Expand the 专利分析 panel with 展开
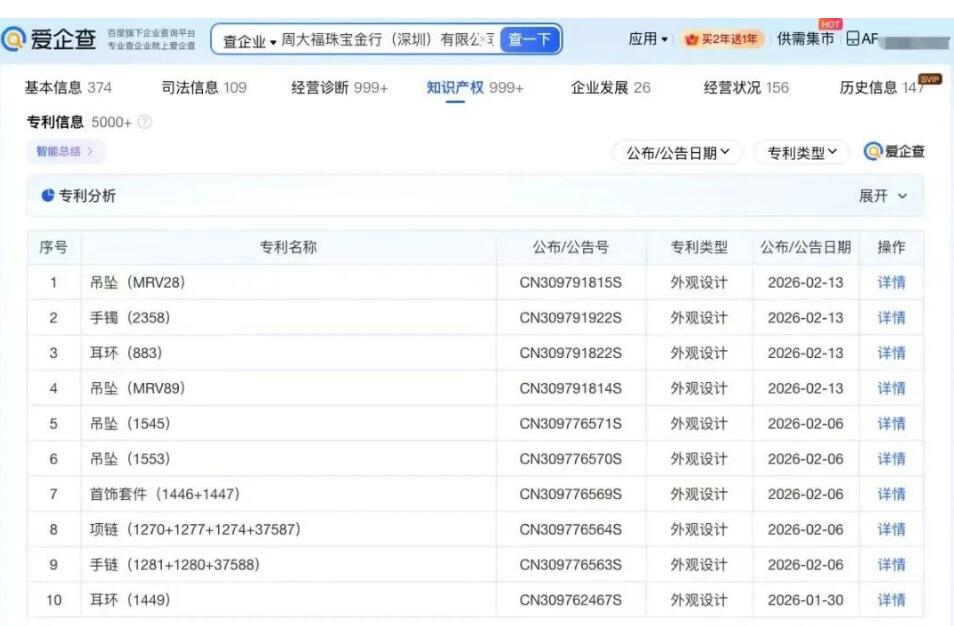This screenshot has height=626, width=954. point(883,196)
